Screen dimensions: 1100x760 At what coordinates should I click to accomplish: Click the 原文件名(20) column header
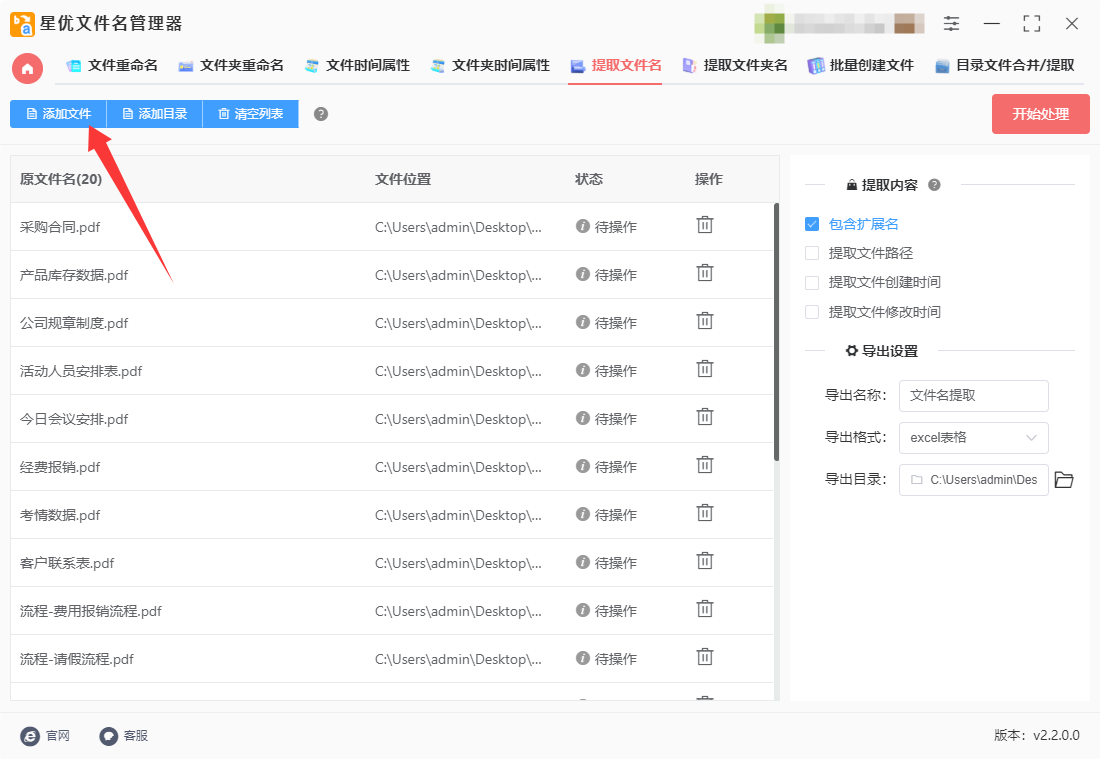[61, 180]
